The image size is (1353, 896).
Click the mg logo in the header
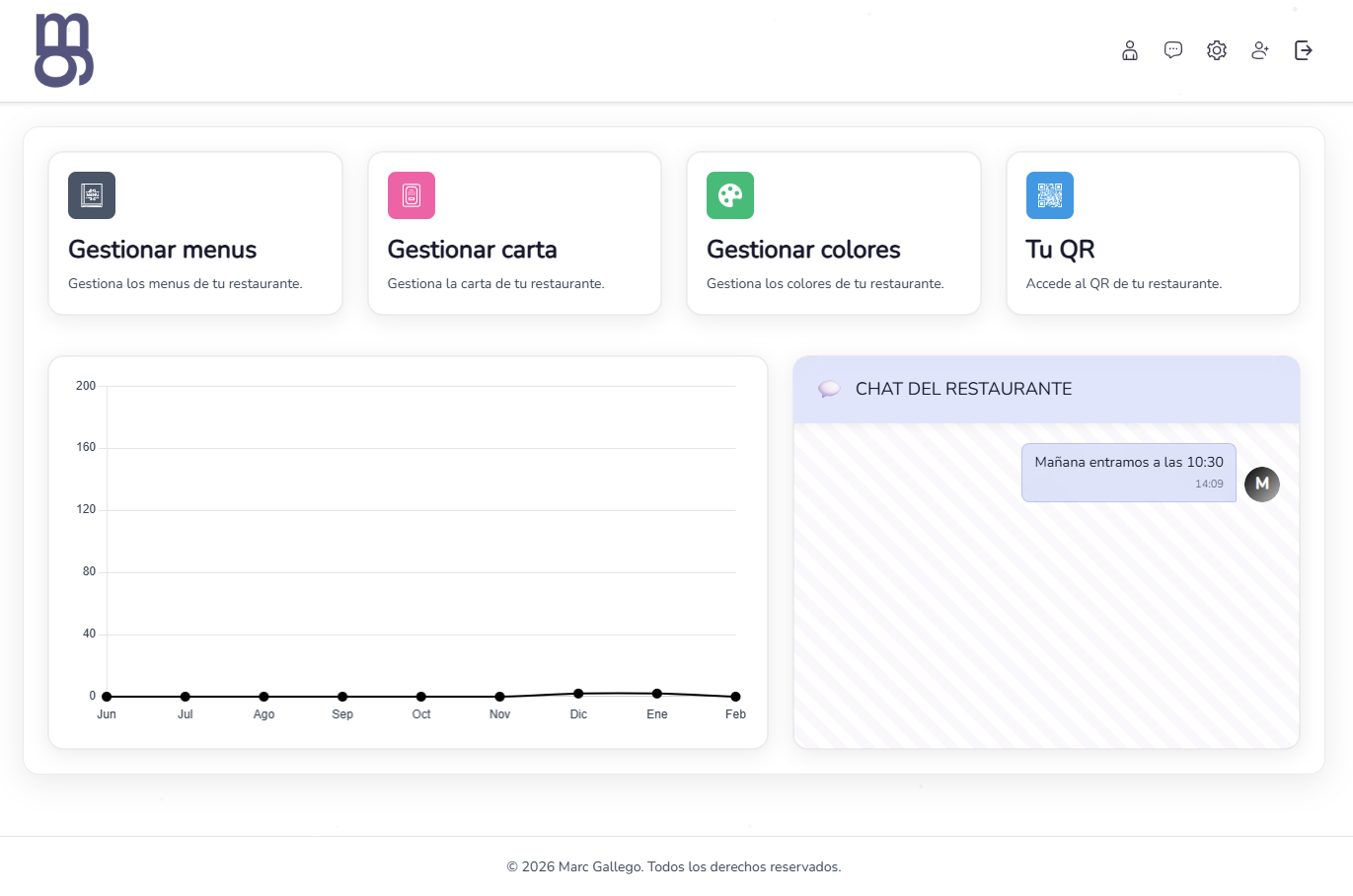click(64, 50)
